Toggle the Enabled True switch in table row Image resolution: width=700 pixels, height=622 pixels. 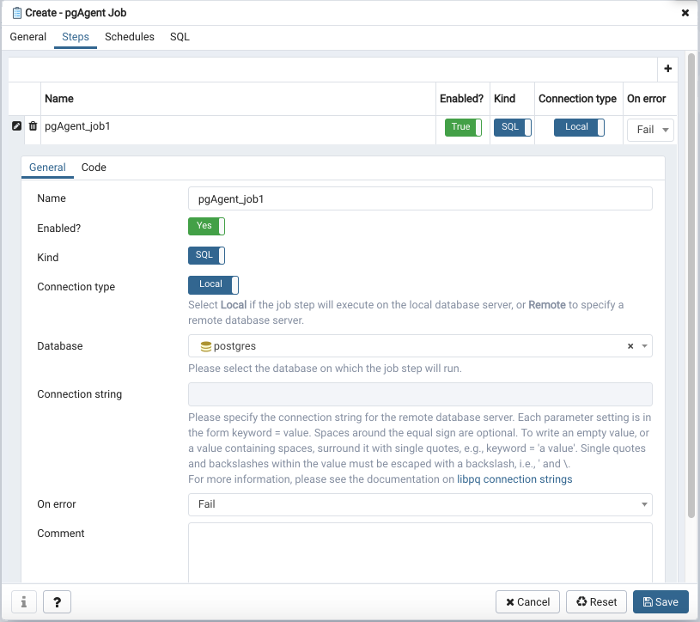point(463,127)
